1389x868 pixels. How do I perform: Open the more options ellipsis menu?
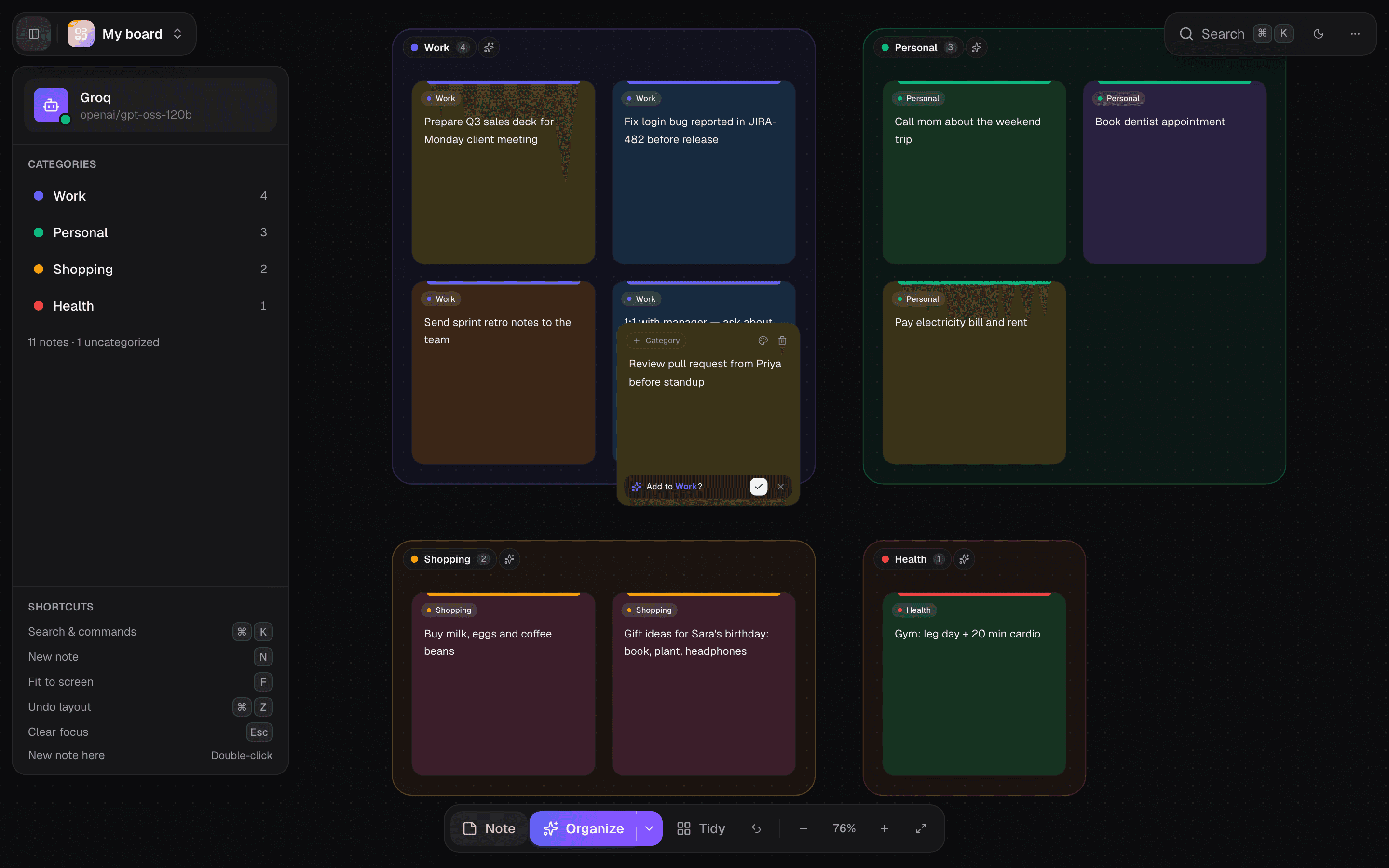pos(1355,34)
